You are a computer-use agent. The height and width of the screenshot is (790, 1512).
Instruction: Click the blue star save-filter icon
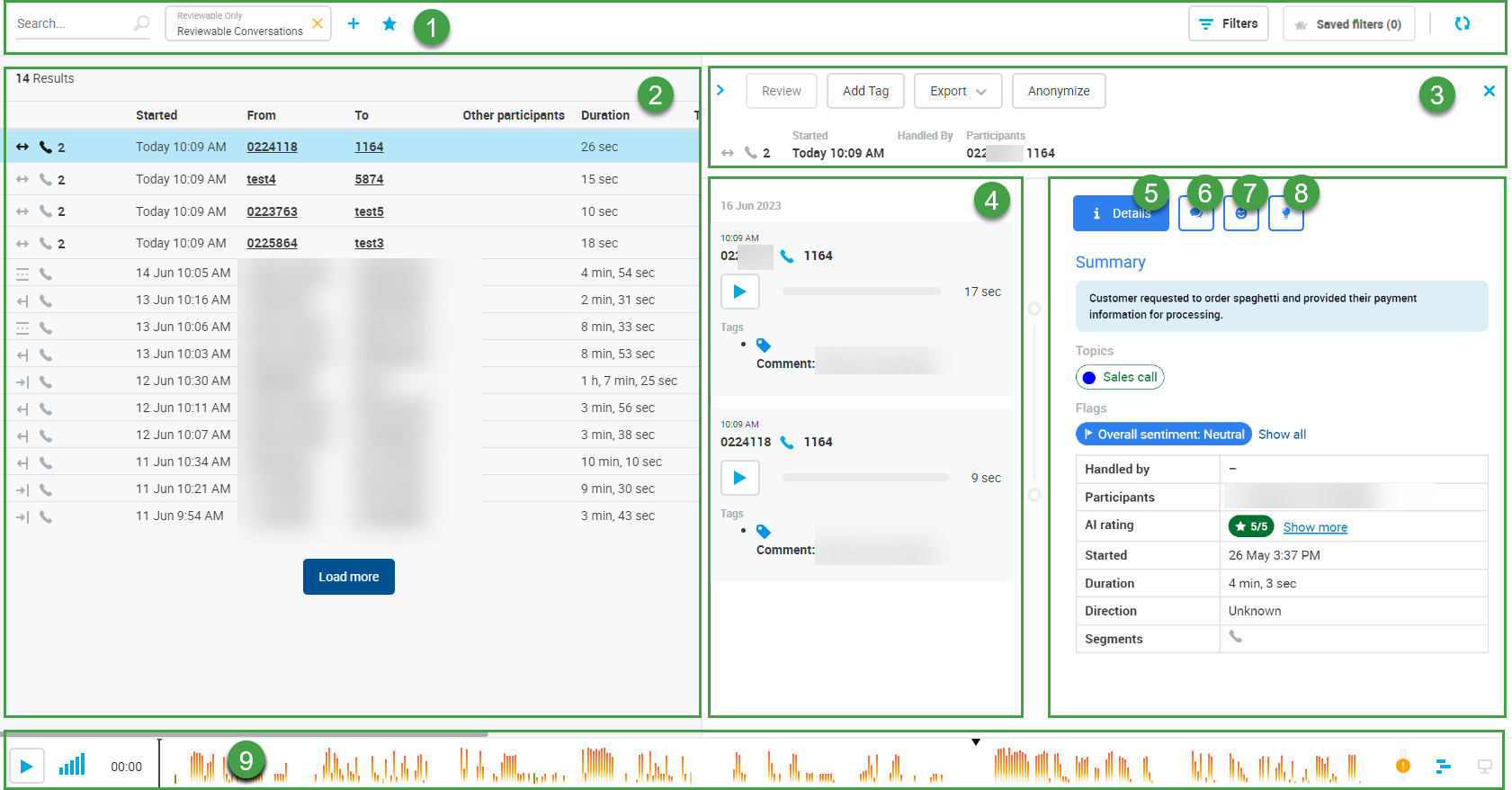pos(389,24)
